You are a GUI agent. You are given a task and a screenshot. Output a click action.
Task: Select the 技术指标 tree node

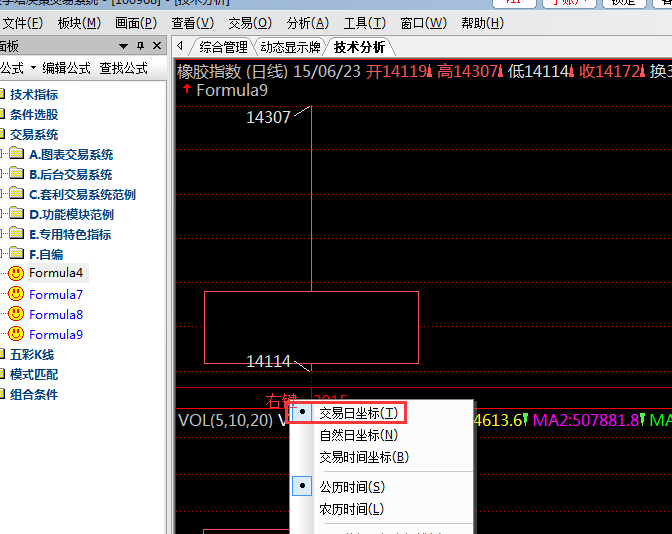click(34, 95)
